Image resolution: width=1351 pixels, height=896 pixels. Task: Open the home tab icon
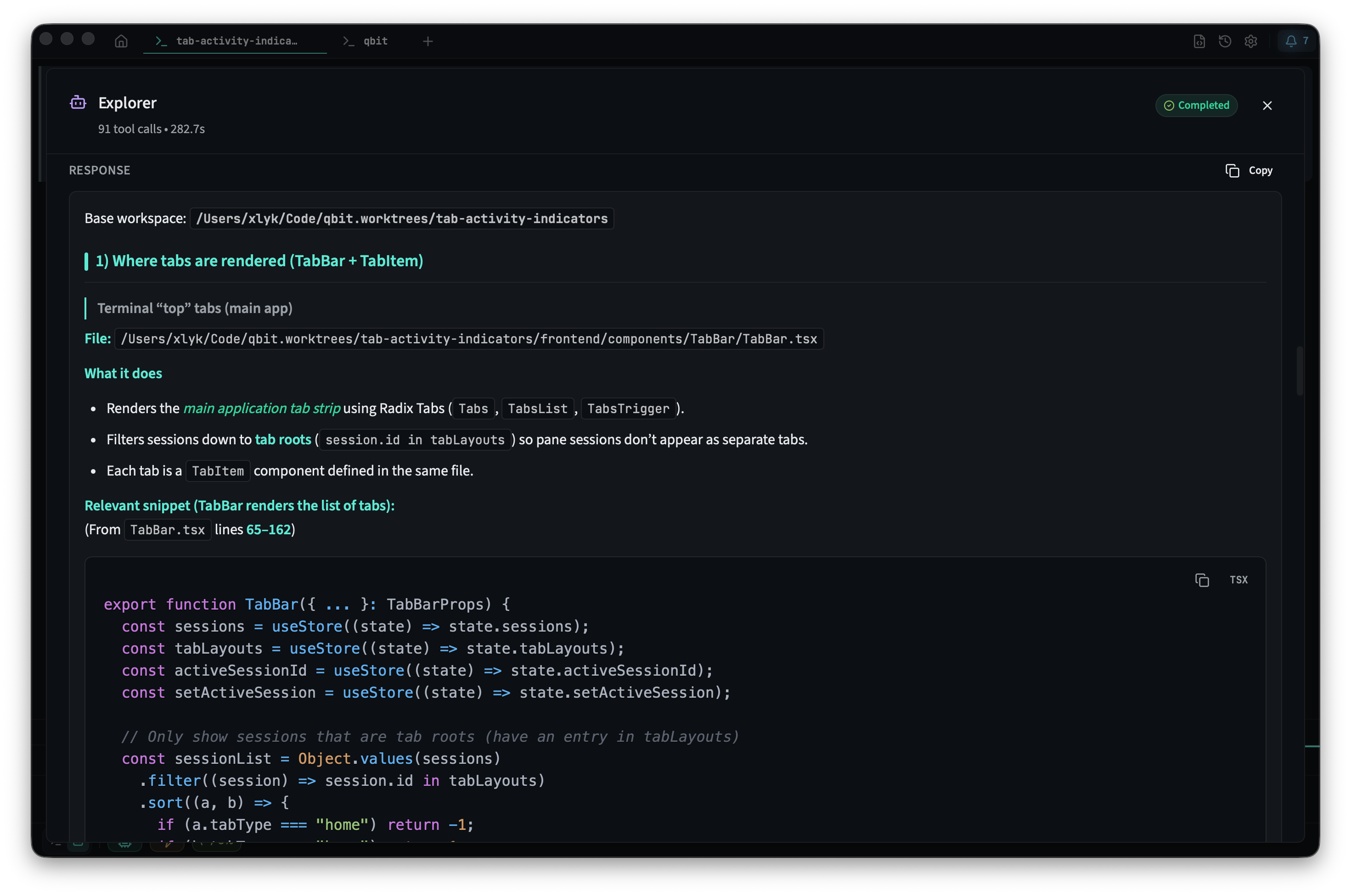[x=121, y=41]
